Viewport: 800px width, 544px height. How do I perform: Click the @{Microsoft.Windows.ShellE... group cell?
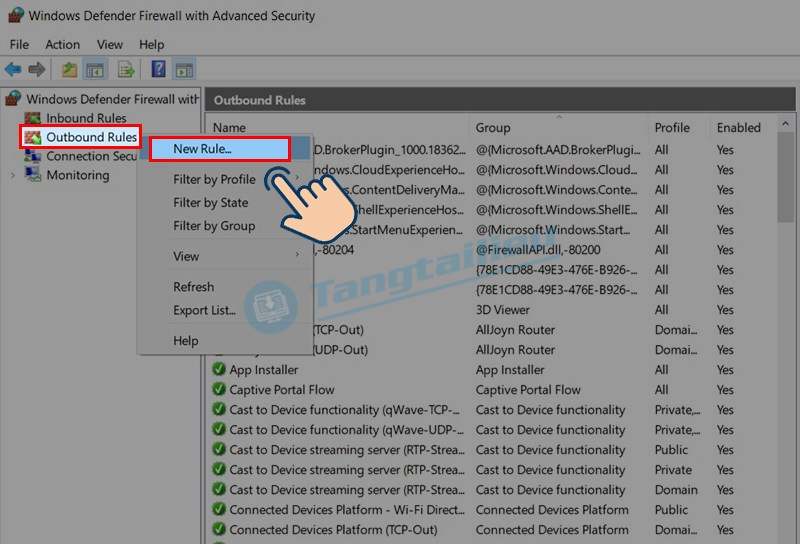click(556, 210)
